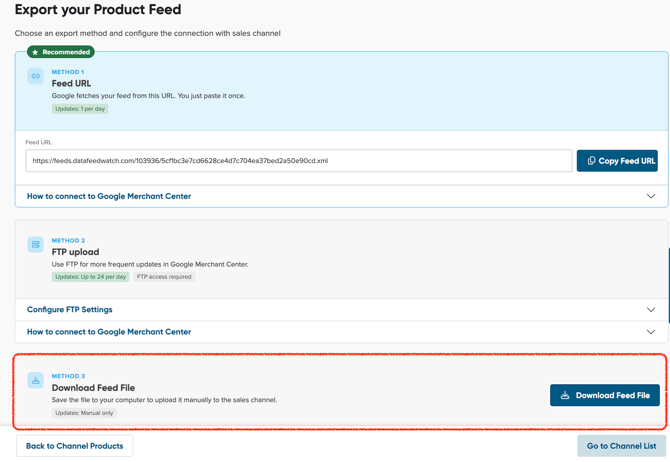Click the 'Feed URL' method title
The width and height of the screenshot is (670, 462).
click(71, 83)
